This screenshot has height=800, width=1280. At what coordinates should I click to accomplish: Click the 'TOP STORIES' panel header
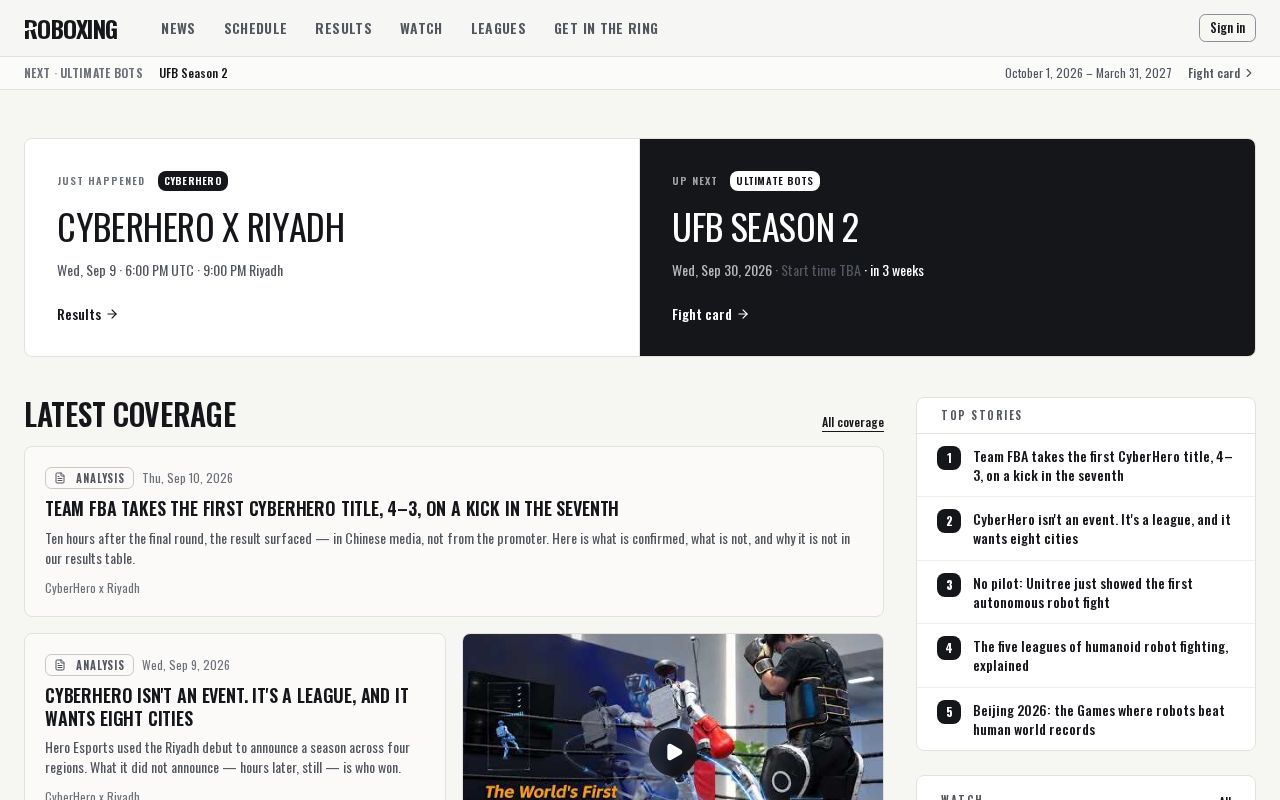[982, 415]
